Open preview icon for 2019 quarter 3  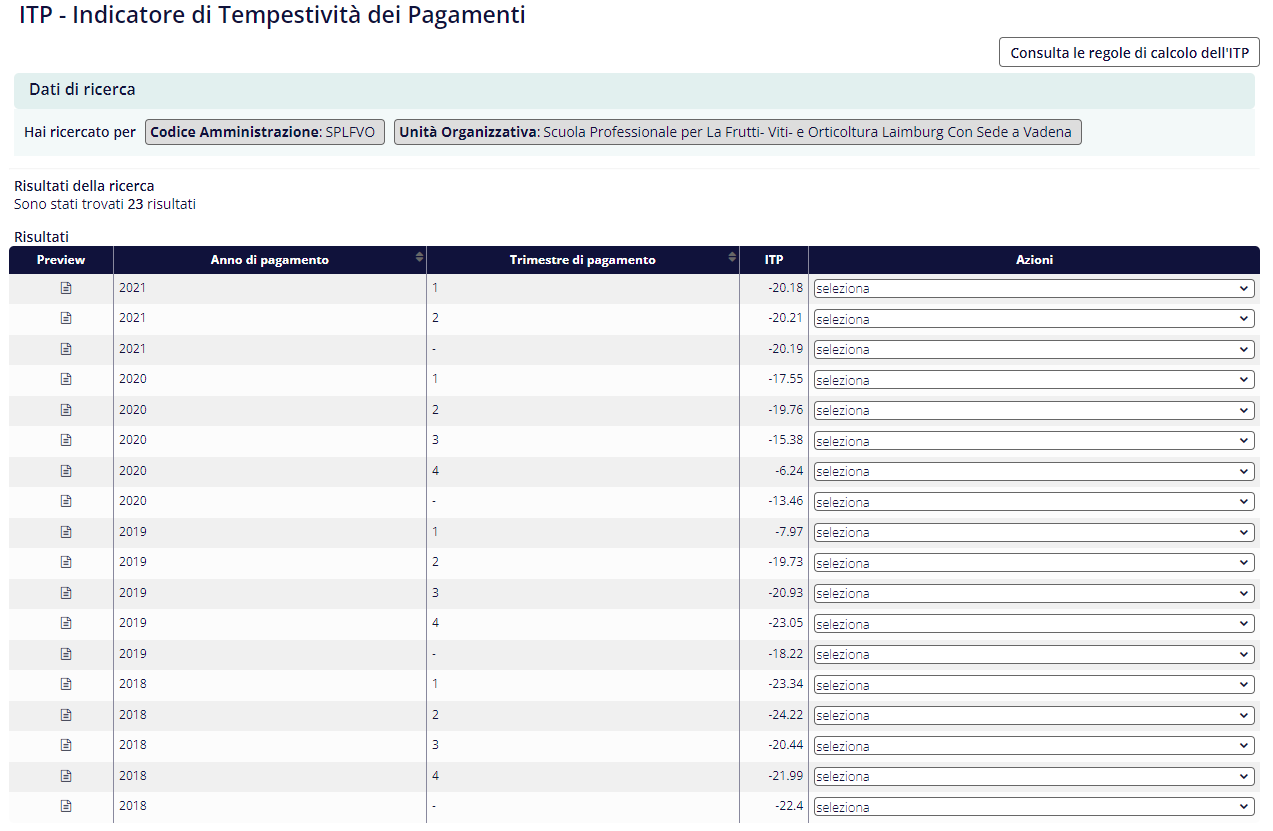(66, 593)
